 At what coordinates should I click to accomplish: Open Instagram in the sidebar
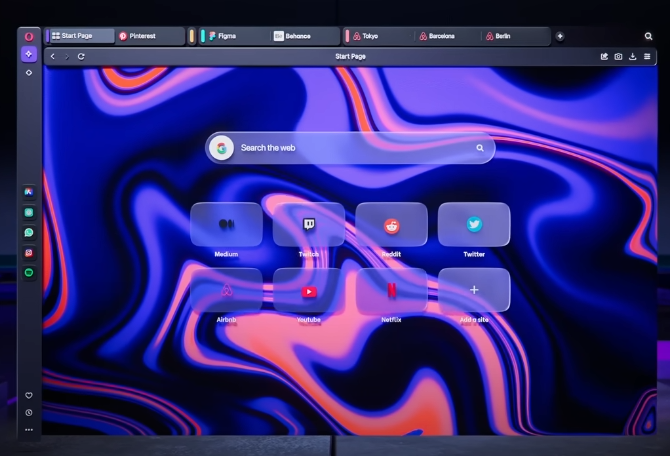click(x=29, y=253)
